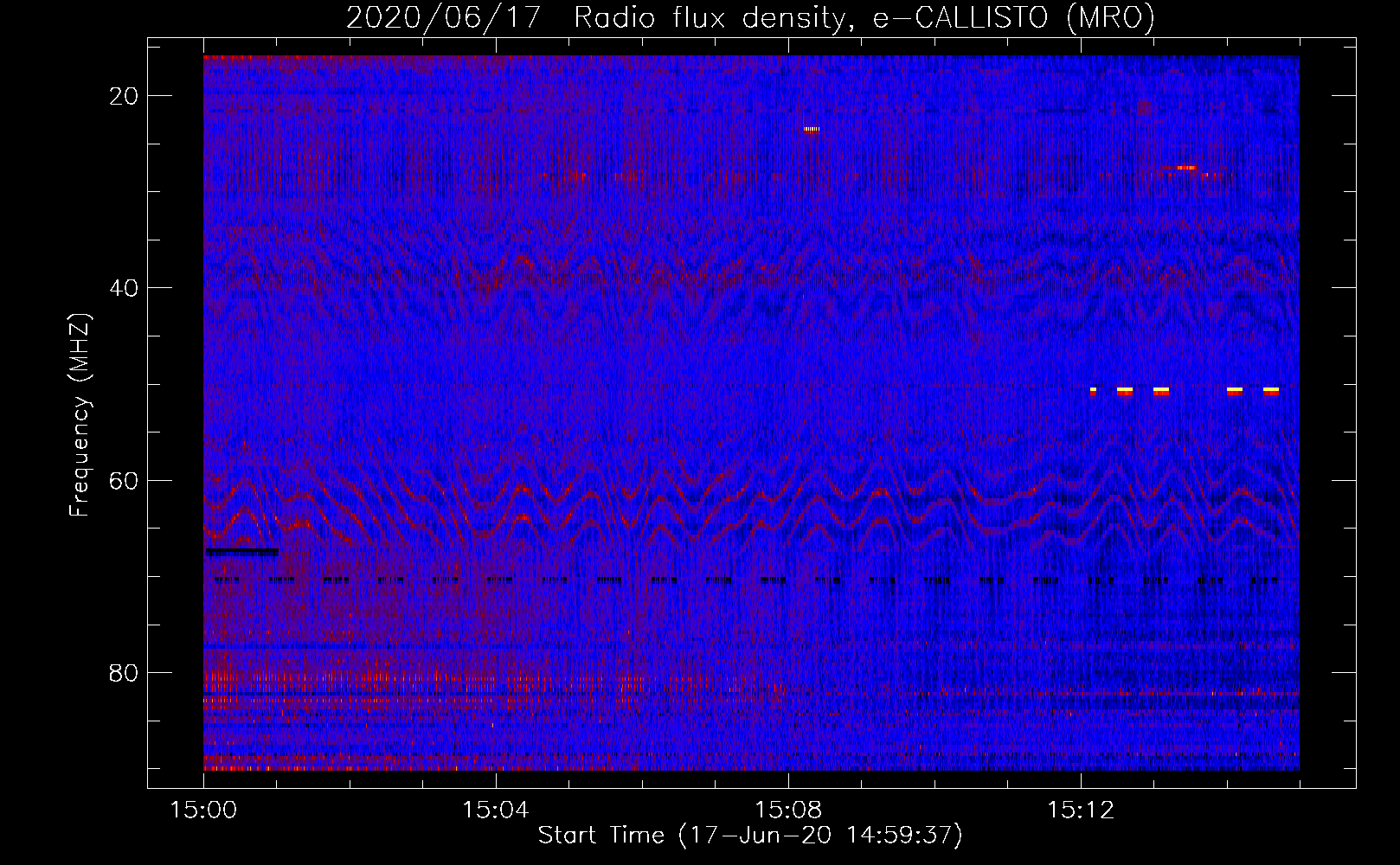Click the 15:04 time tick label

(496, 811)
